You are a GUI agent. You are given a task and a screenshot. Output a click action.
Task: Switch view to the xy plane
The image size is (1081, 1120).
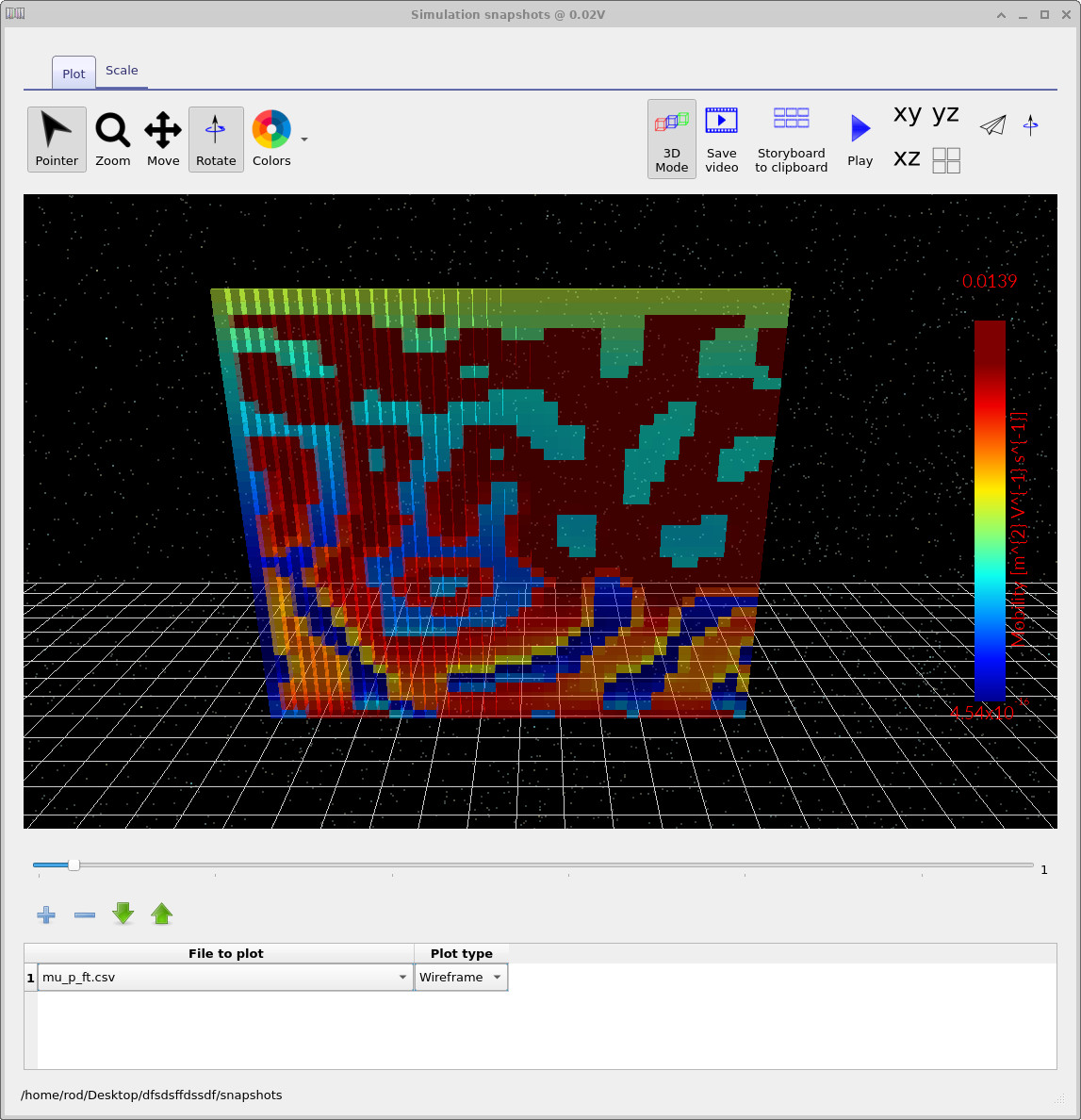(x=906, y=114)
